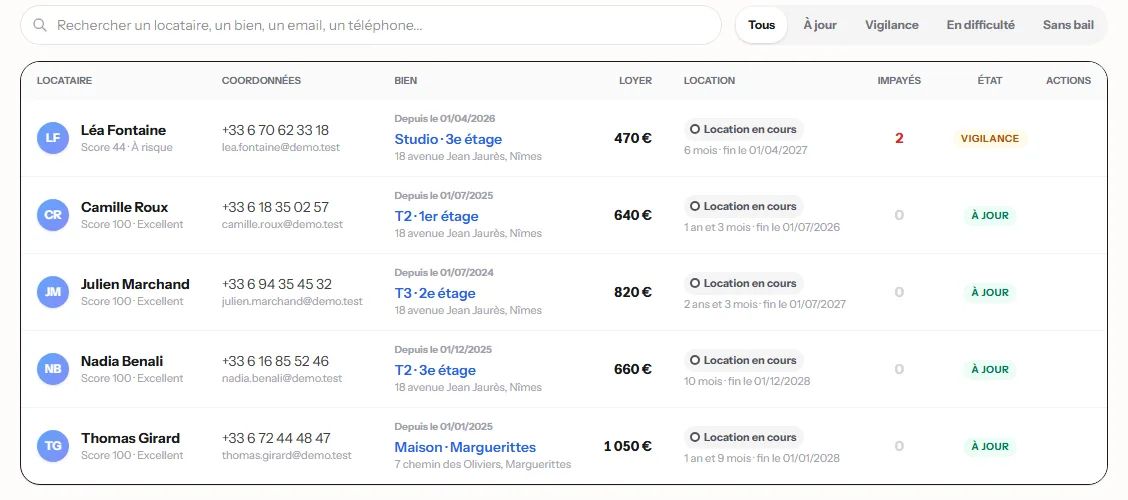Screen dimensions: 1128x500
Task: Click the name Léa Fontaine
Action: point(123,130)
